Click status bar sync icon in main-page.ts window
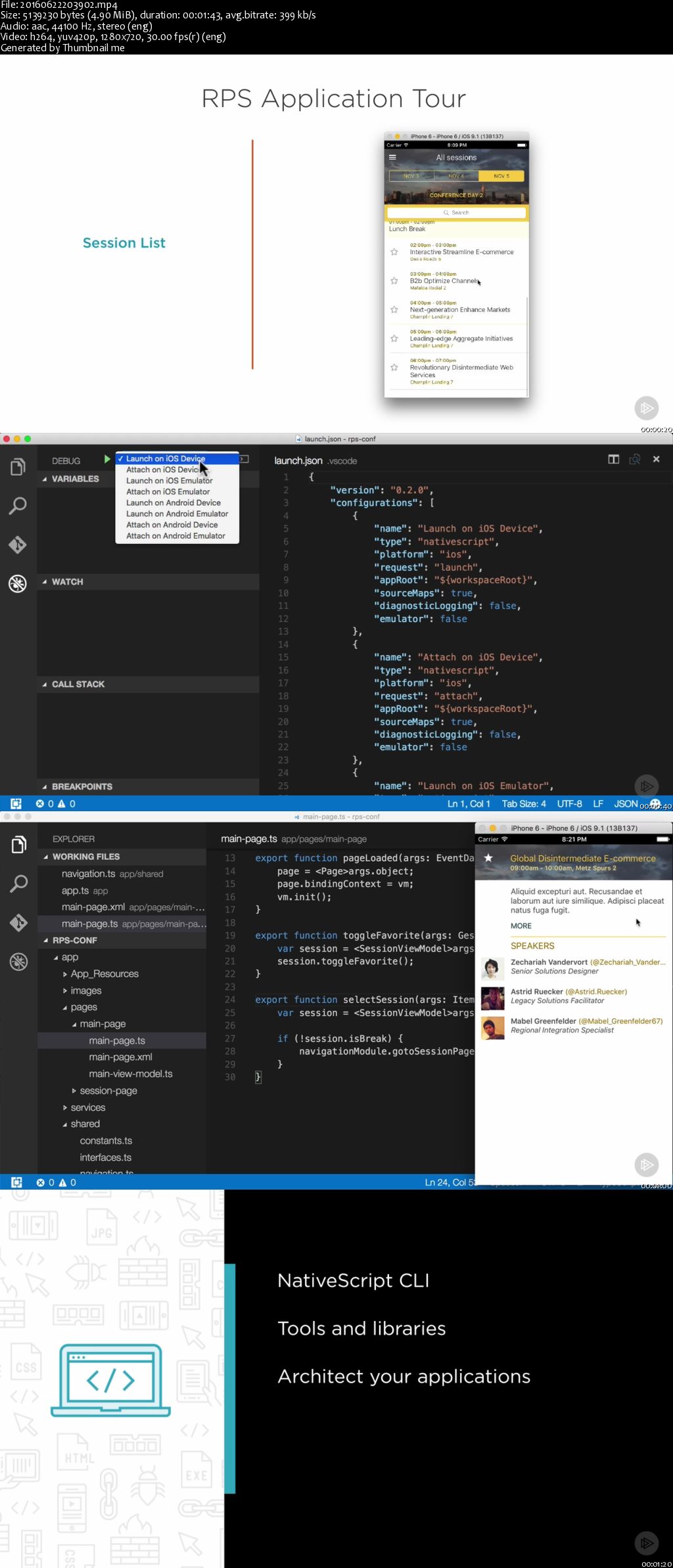 pos(16,1182)
